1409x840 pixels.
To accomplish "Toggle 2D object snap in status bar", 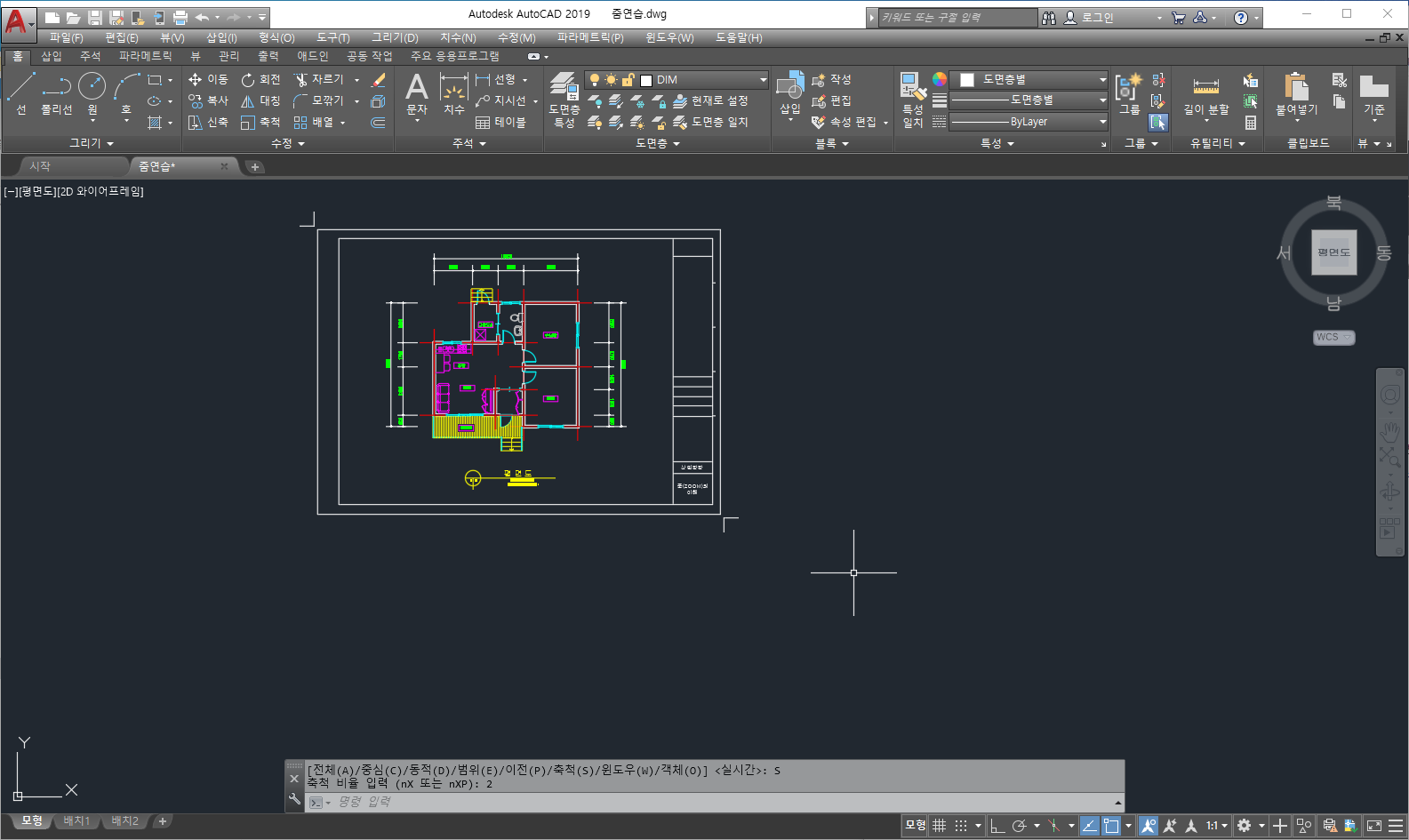I will coord(1111,826).
